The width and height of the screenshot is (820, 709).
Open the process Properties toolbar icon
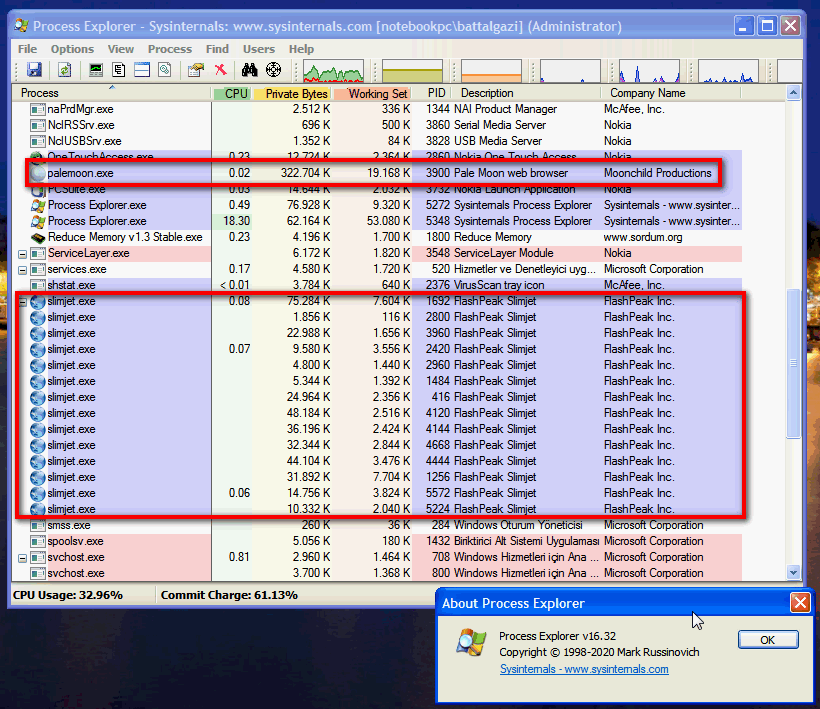[196, 70]
